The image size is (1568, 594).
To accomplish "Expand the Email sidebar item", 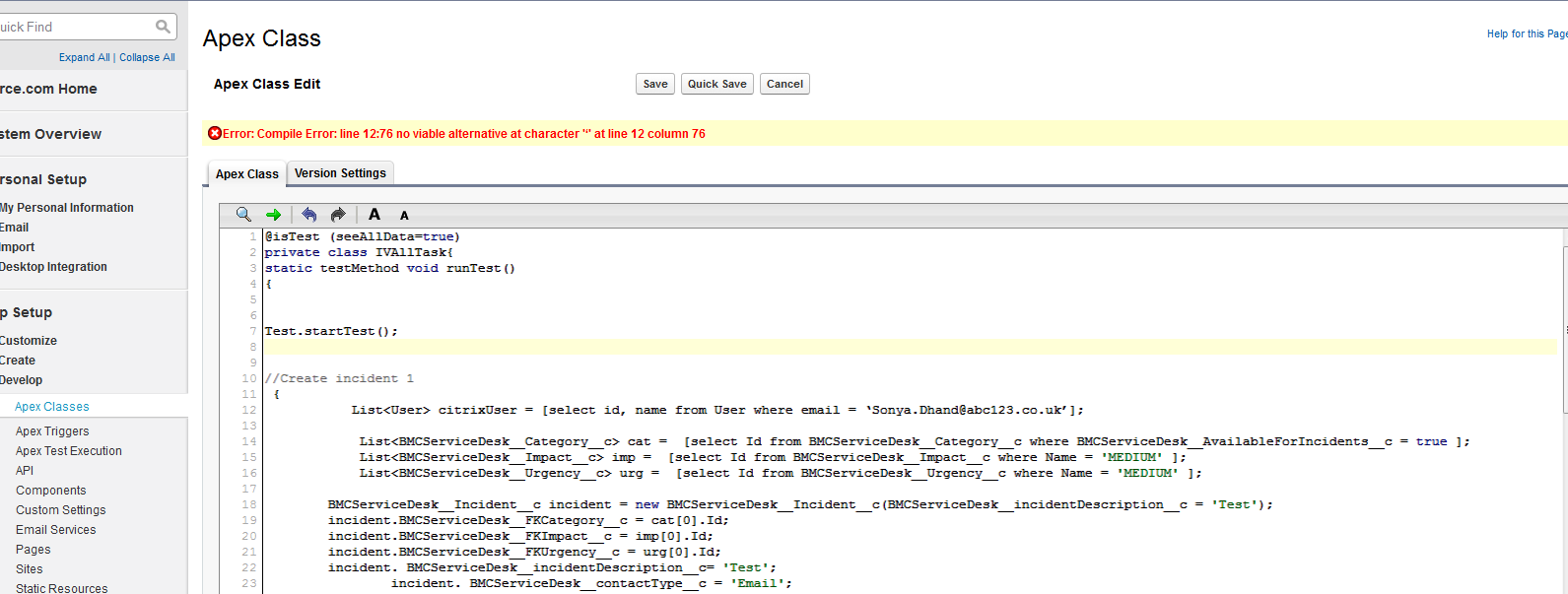I will pyautogui.click(x=15, y=228).
